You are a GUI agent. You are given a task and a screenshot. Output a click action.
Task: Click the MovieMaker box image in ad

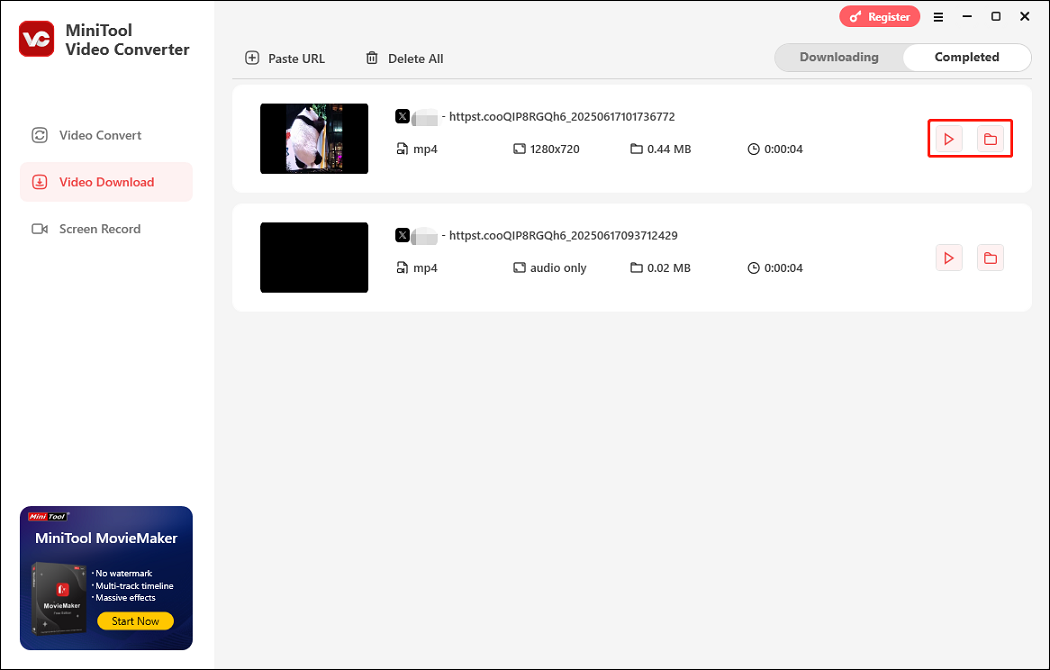click(59, 598)
